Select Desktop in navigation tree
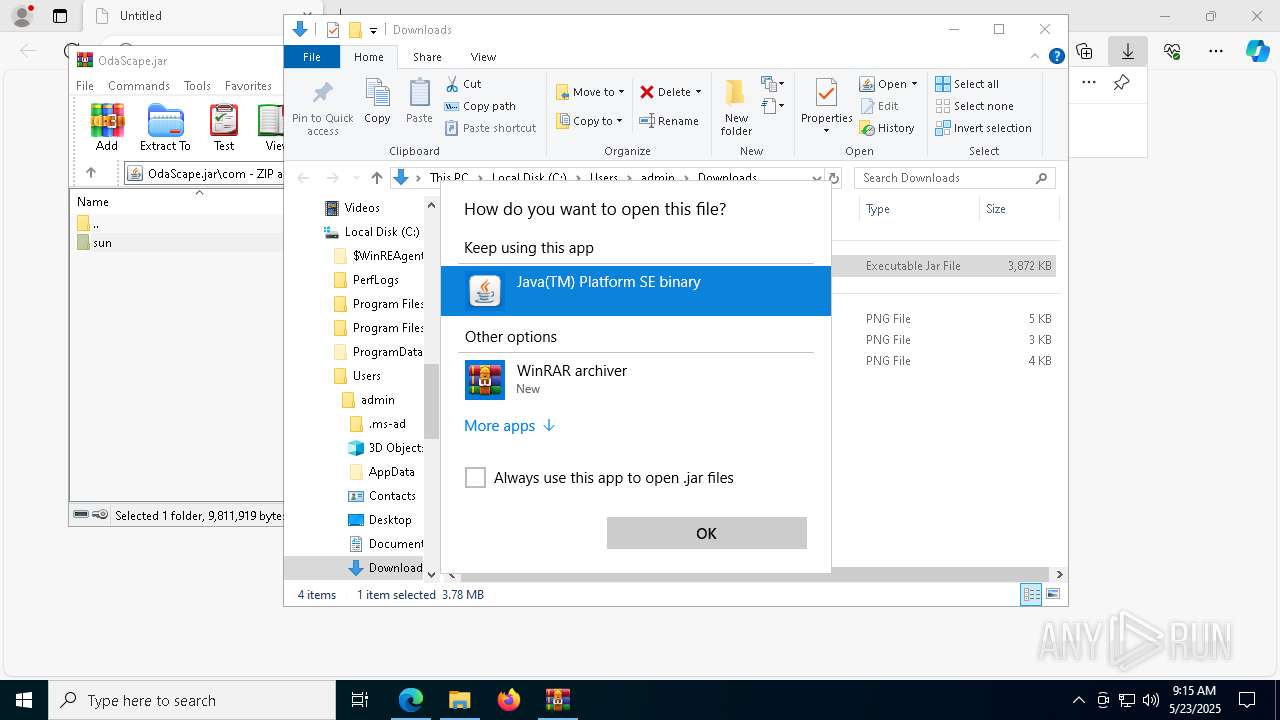 380,520
